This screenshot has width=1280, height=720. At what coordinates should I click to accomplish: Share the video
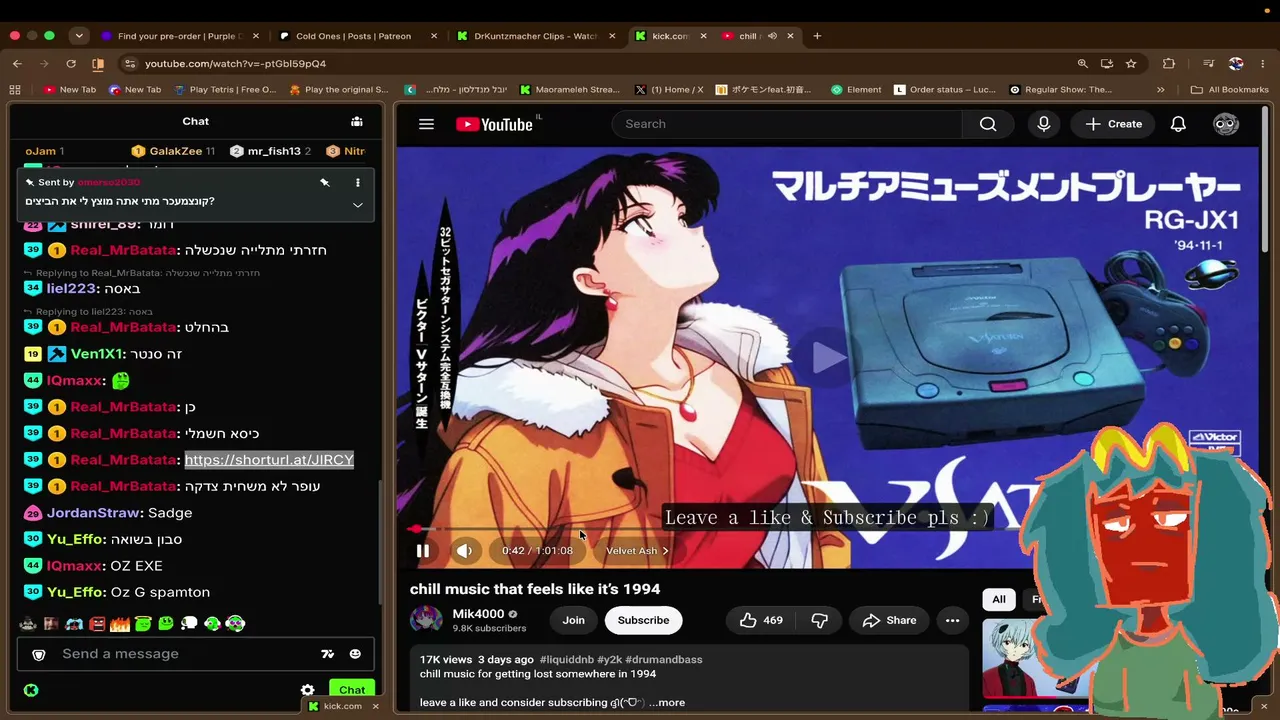889,620
